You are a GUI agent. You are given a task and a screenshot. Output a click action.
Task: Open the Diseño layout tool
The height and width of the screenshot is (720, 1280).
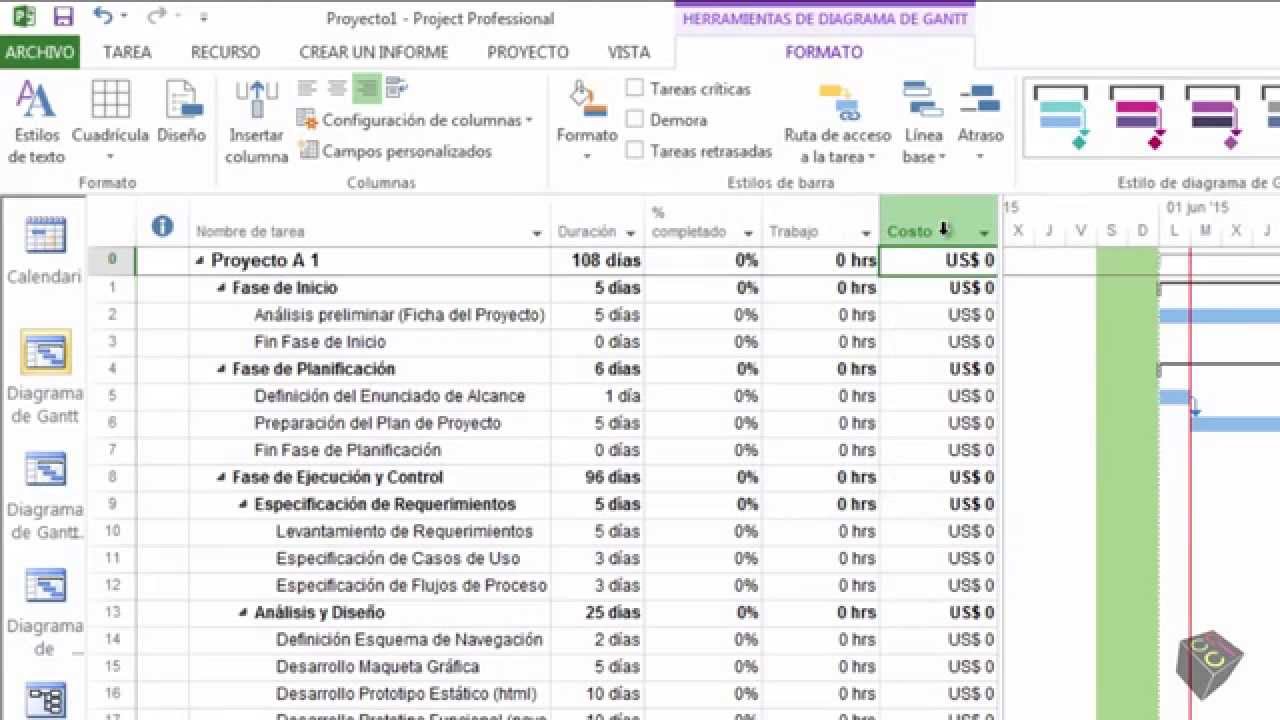tap(181, 112)
